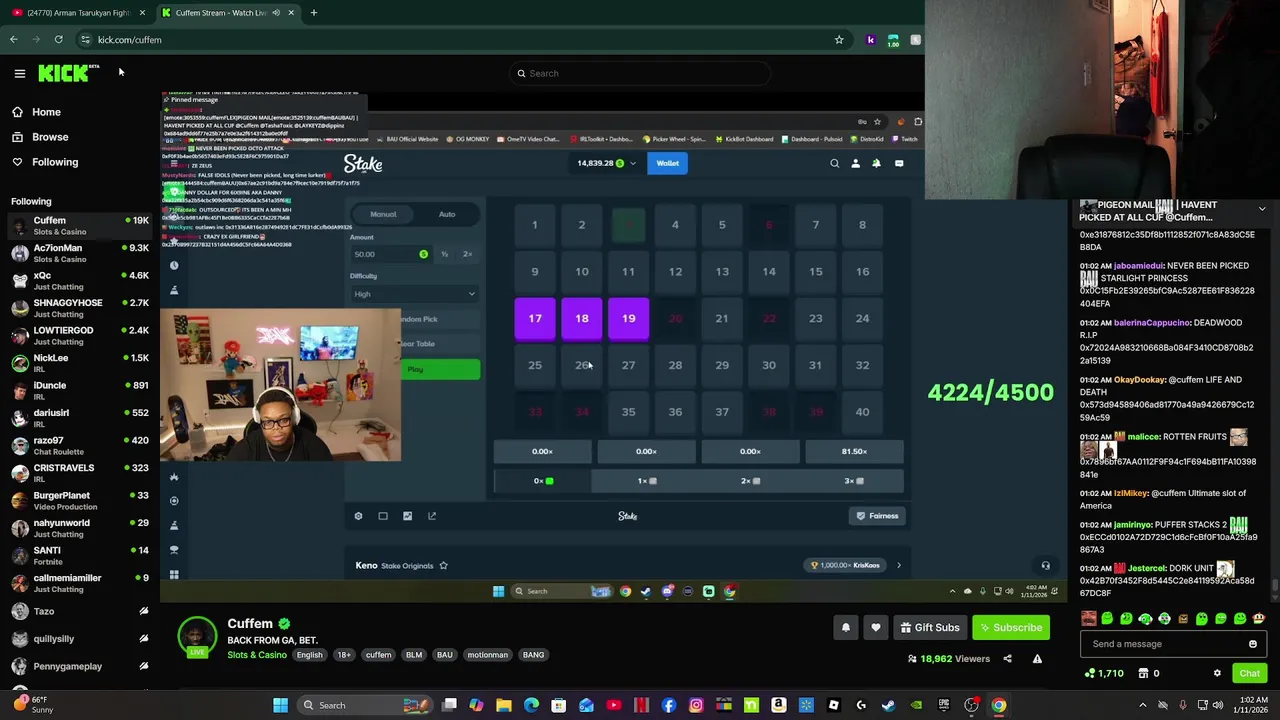Select Keno tile 1

[535, 224]
